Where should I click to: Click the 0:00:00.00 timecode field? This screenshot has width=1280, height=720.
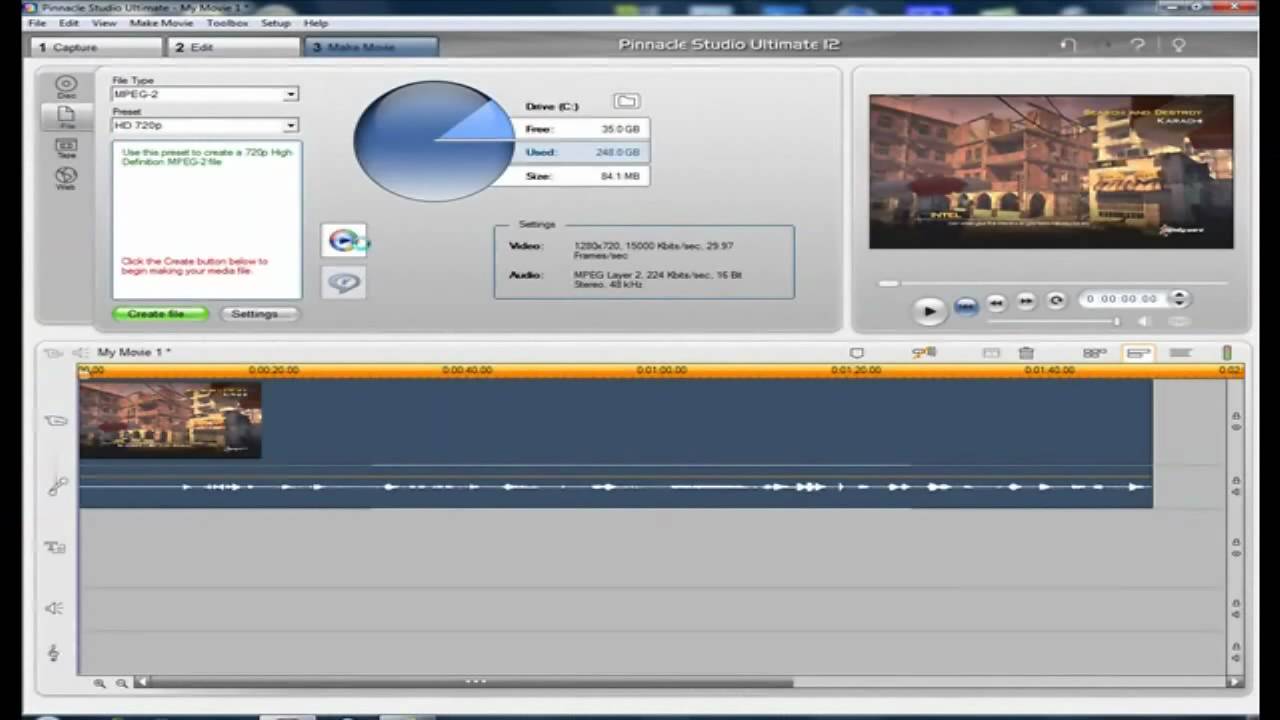(1122, 299)
